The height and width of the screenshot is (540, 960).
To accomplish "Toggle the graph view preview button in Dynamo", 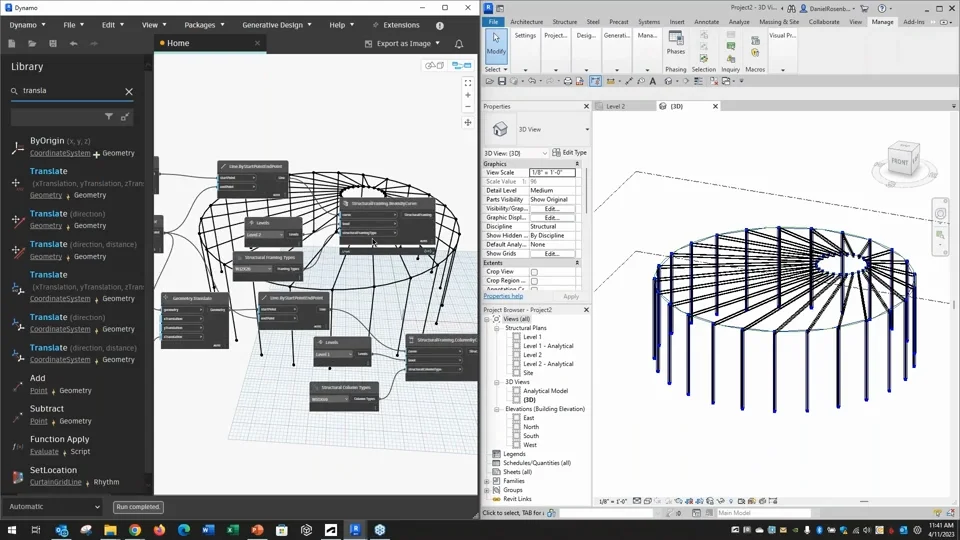I will tap(462, 66).
